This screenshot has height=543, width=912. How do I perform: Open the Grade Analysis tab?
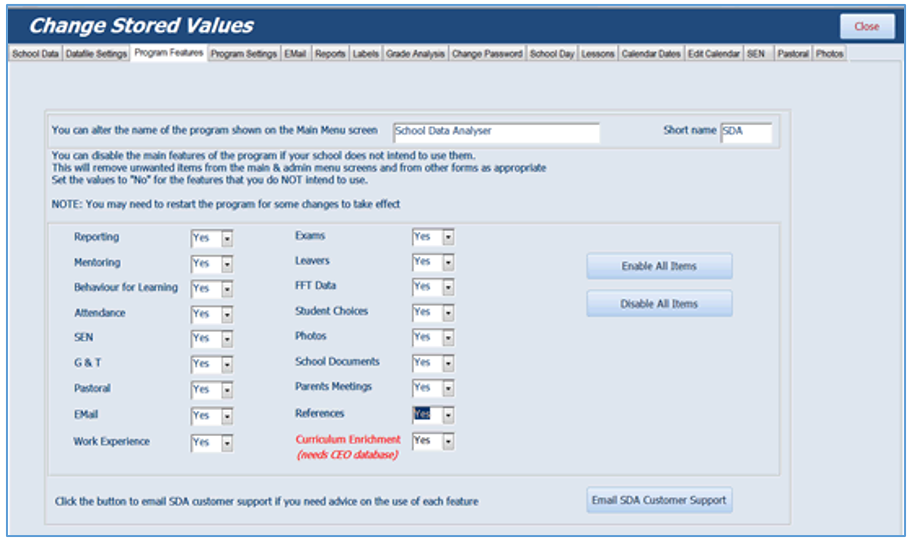tap(415, 53)
